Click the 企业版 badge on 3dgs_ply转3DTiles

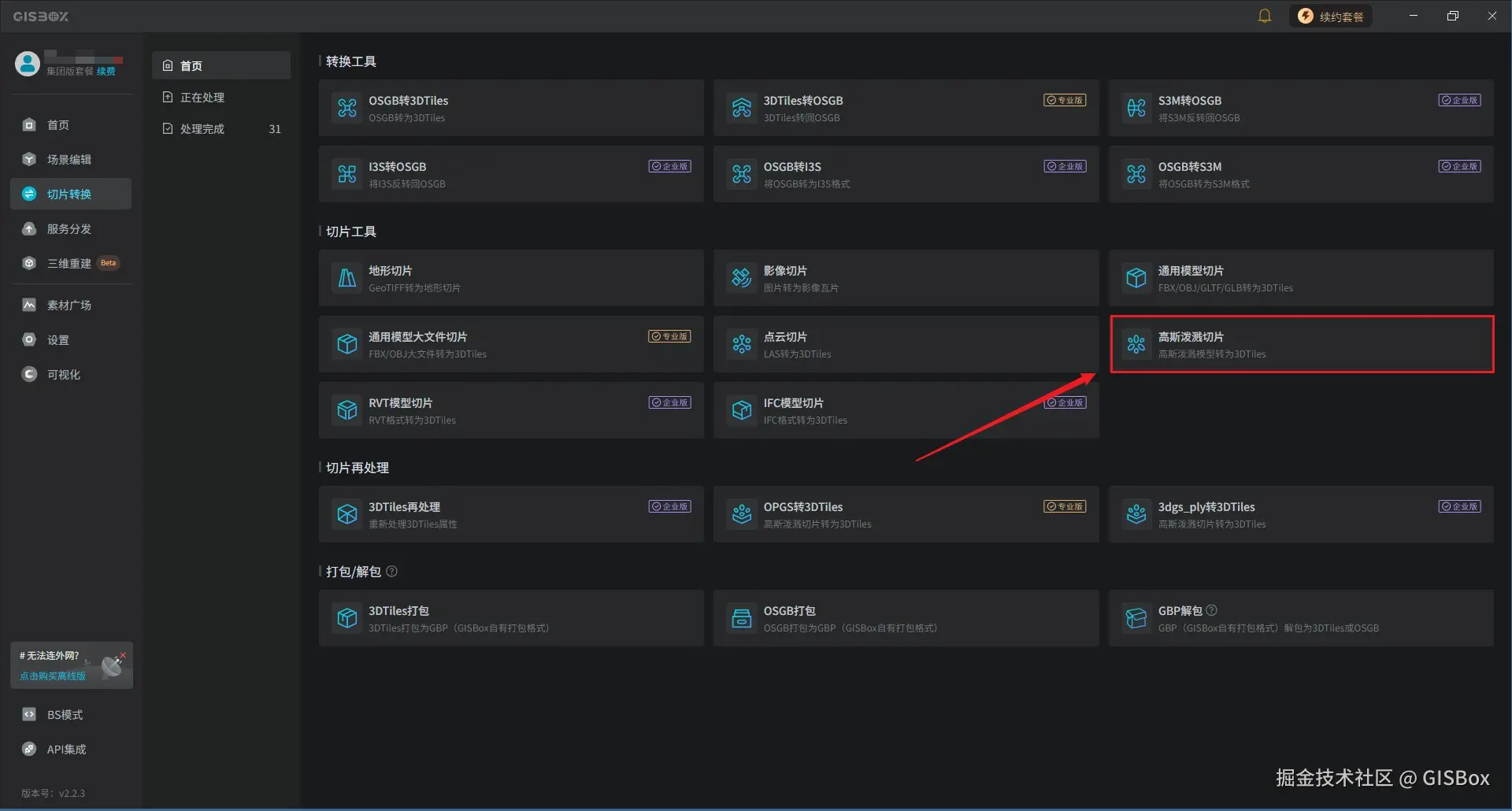pos(1459,506)
